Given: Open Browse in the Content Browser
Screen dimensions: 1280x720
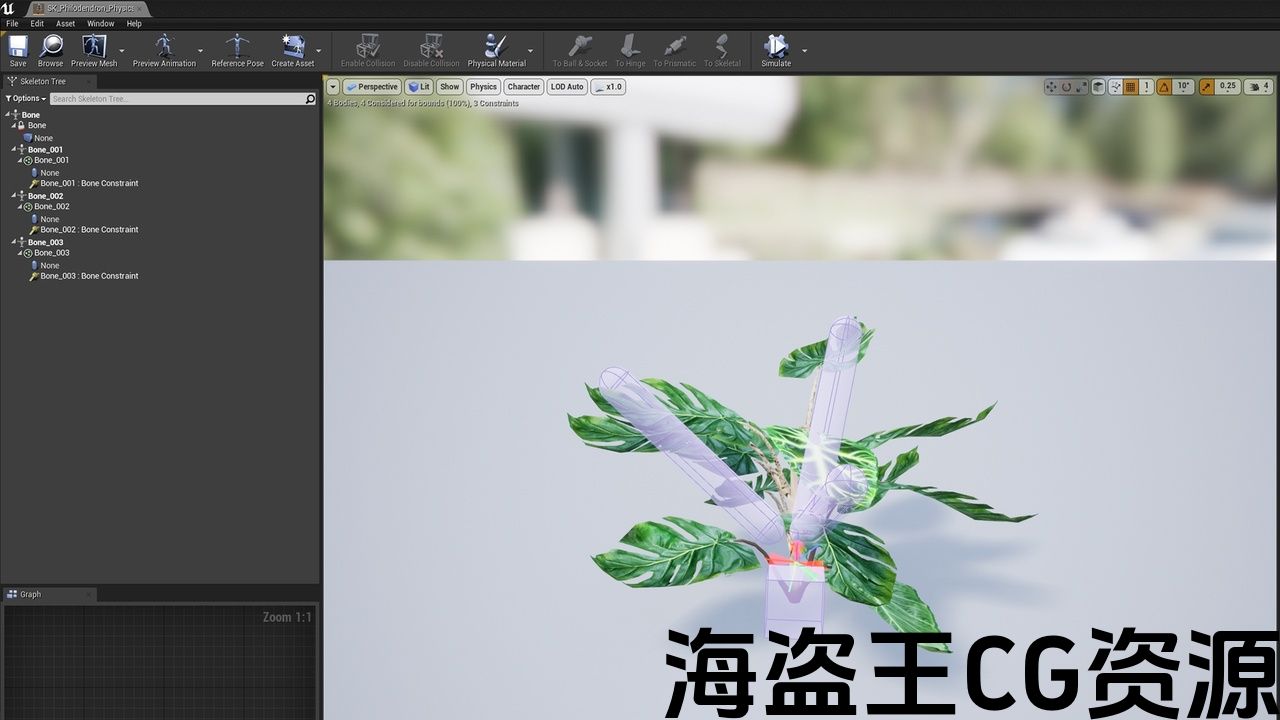Looking at the screenshot, I should [50, 47].
